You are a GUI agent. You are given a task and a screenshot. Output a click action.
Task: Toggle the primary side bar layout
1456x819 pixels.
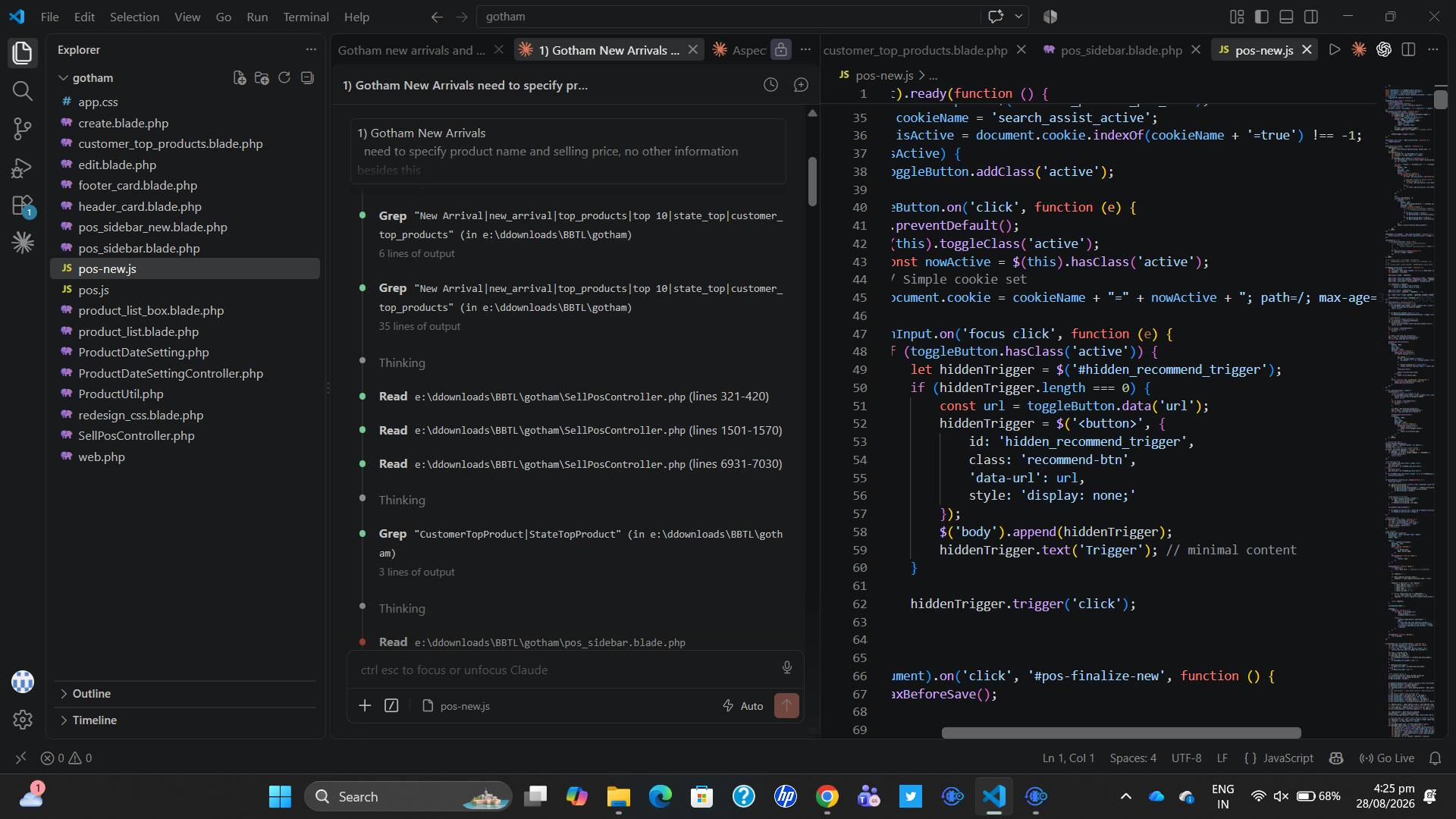coord(1262,16)
